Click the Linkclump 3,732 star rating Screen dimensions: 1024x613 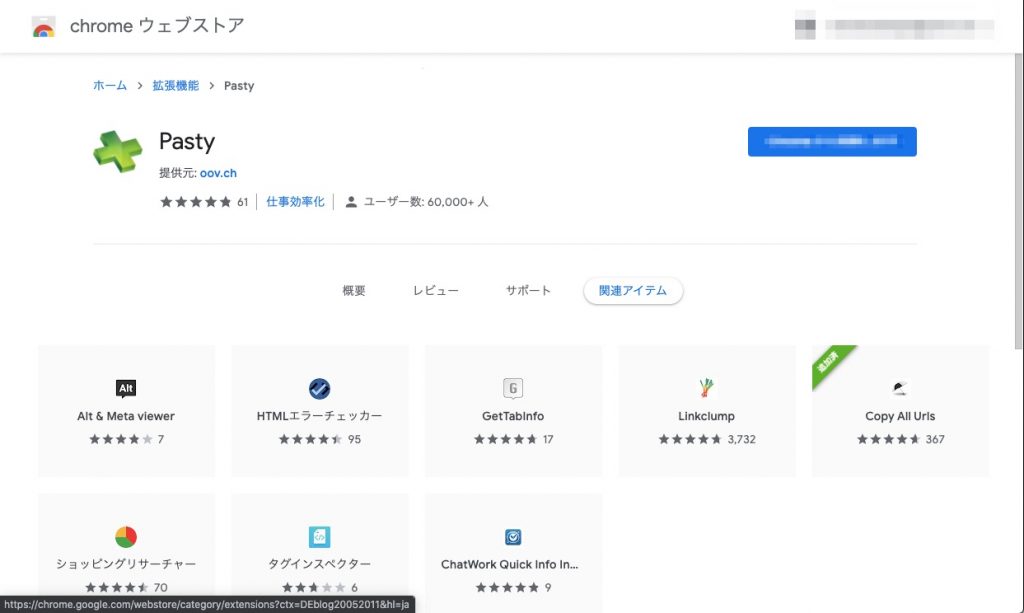coord(690,439)
